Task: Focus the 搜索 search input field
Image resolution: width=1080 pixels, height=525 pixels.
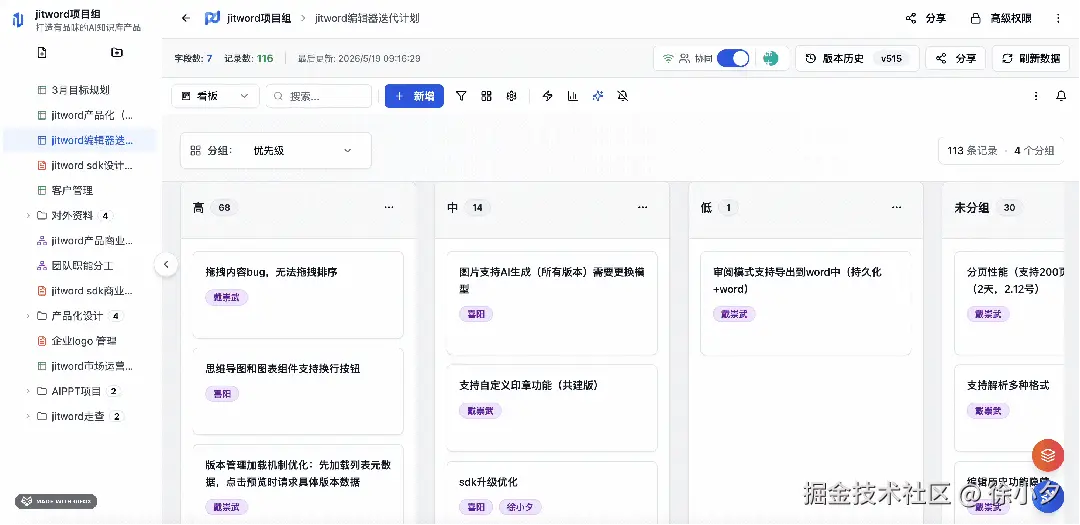Action: (319, 96)
